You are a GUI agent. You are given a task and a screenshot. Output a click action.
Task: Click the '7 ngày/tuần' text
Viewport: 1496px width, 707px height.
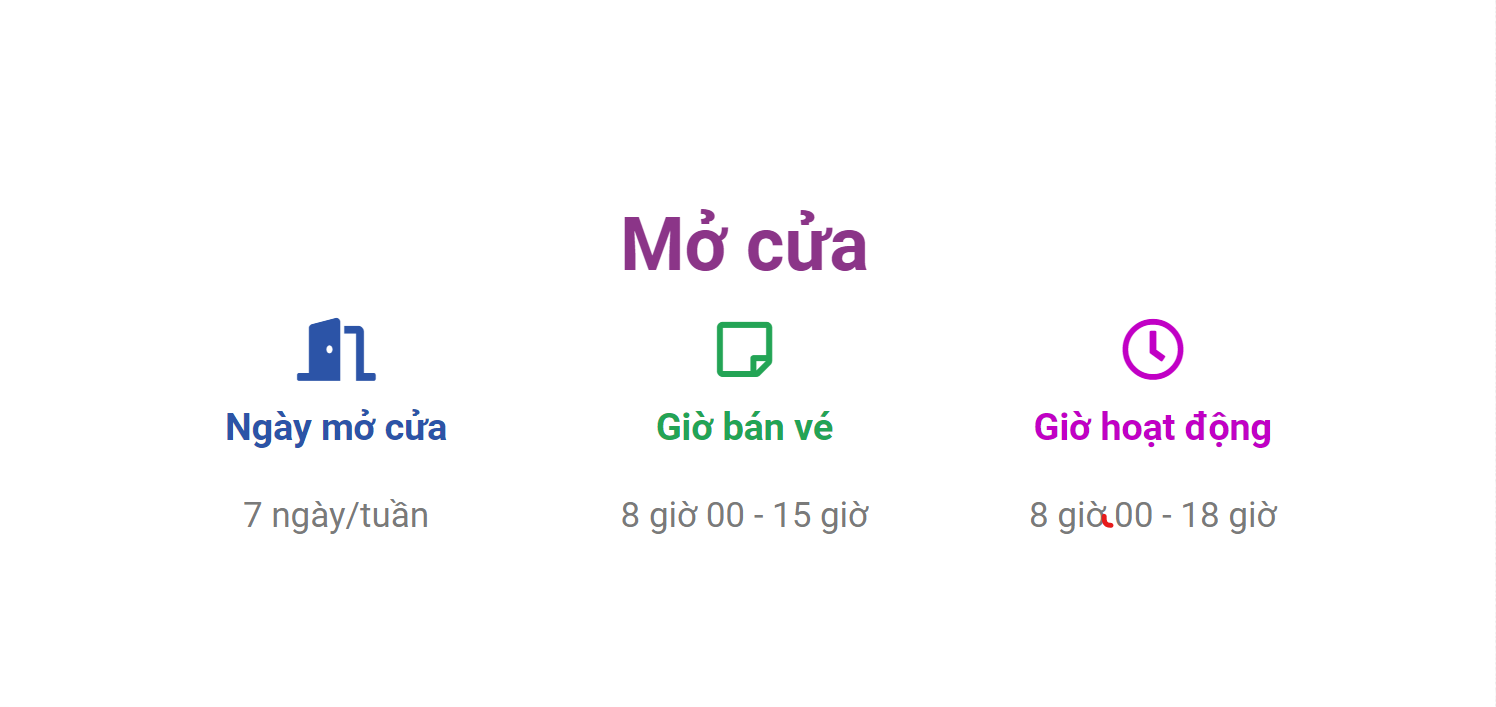tap(336, 515)
